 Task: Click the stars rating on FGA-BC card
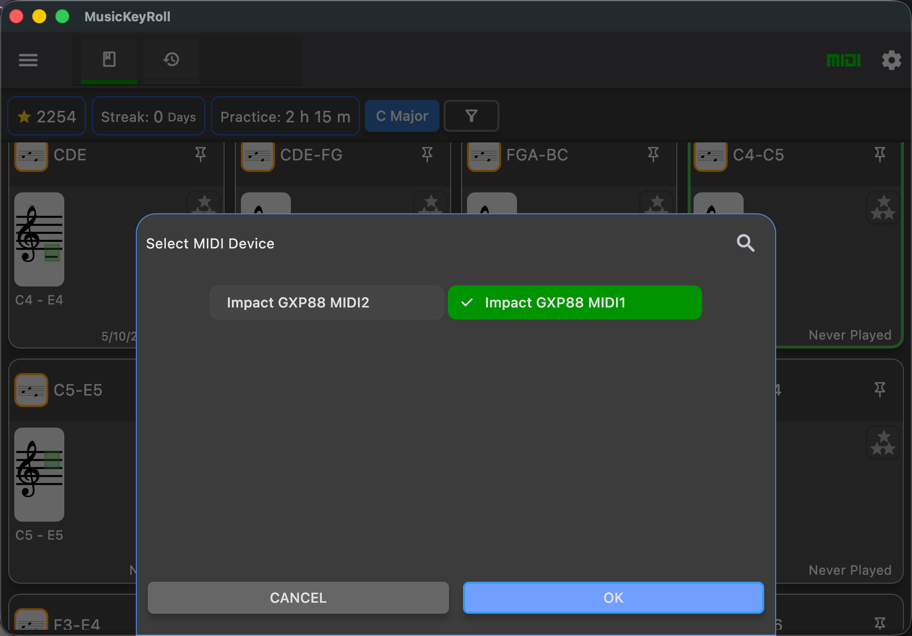(x=657, y=203)
